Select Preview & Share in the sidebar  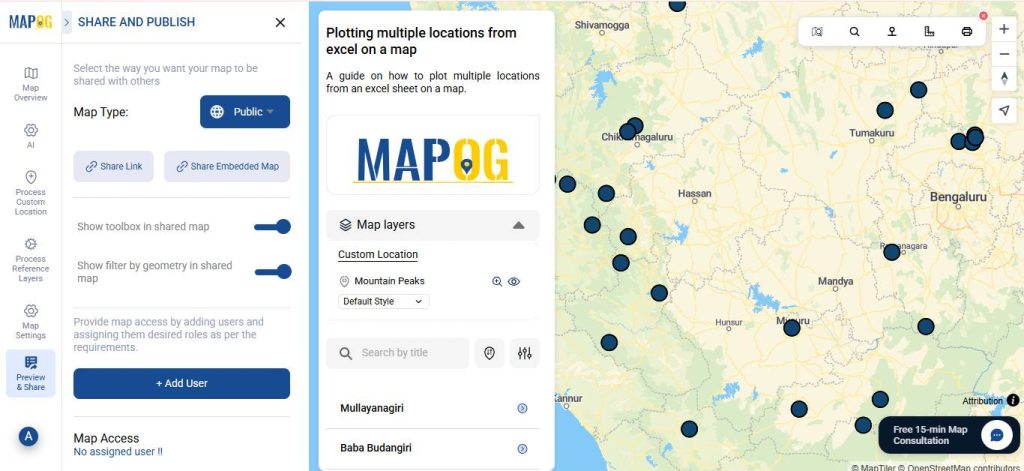[31, 374]
